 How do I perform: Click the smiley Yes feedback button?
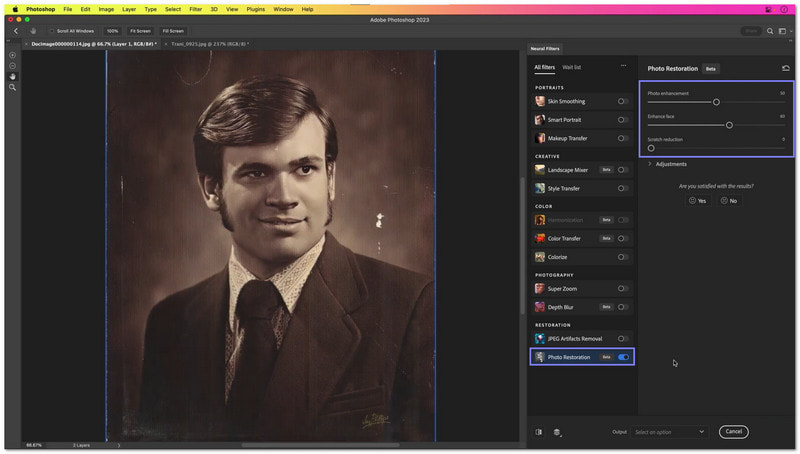point(697,200)
